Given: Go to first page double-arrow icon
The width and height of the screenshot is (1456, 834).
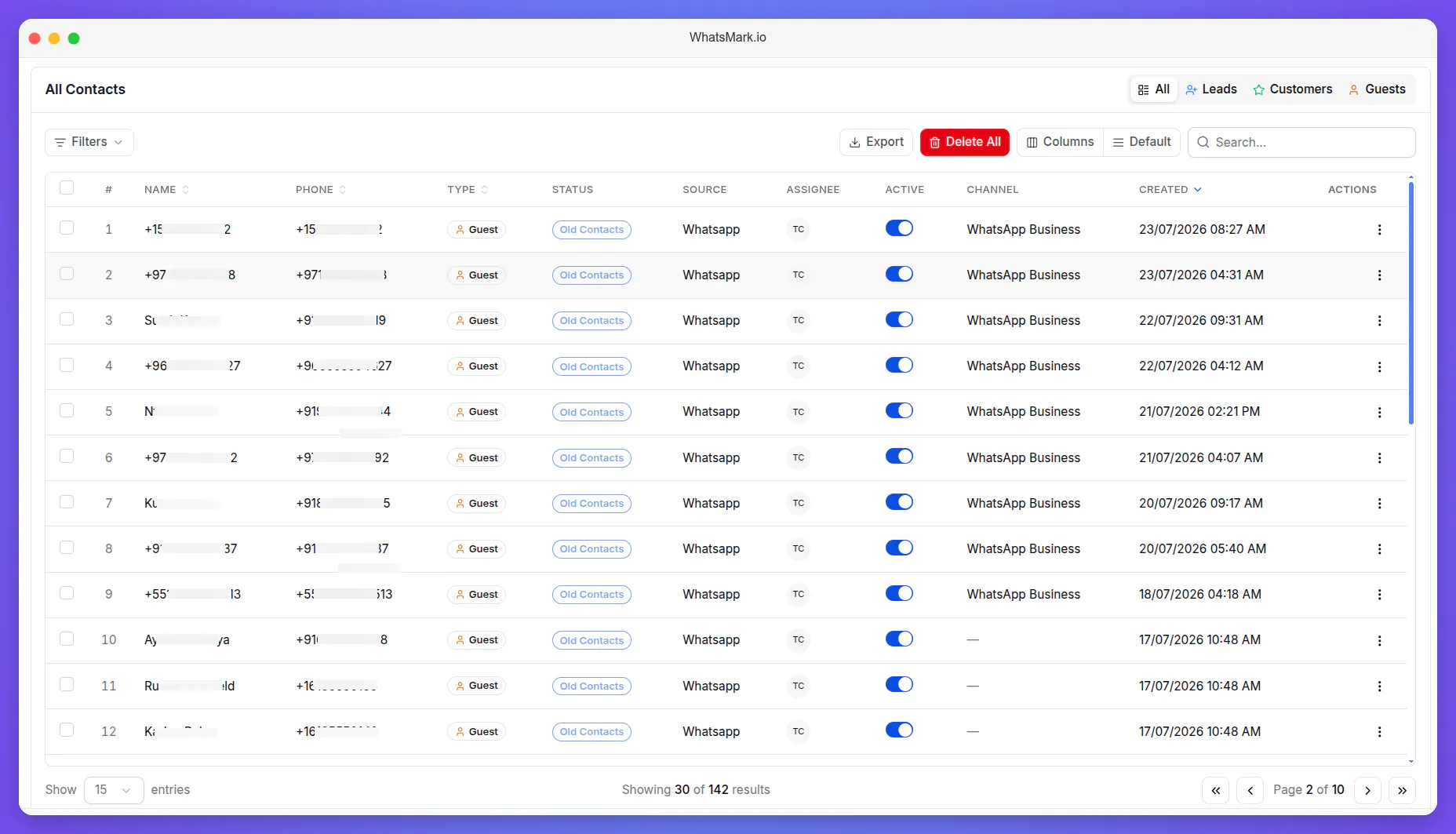Looking at the screenshot, I should point(1215,790).
